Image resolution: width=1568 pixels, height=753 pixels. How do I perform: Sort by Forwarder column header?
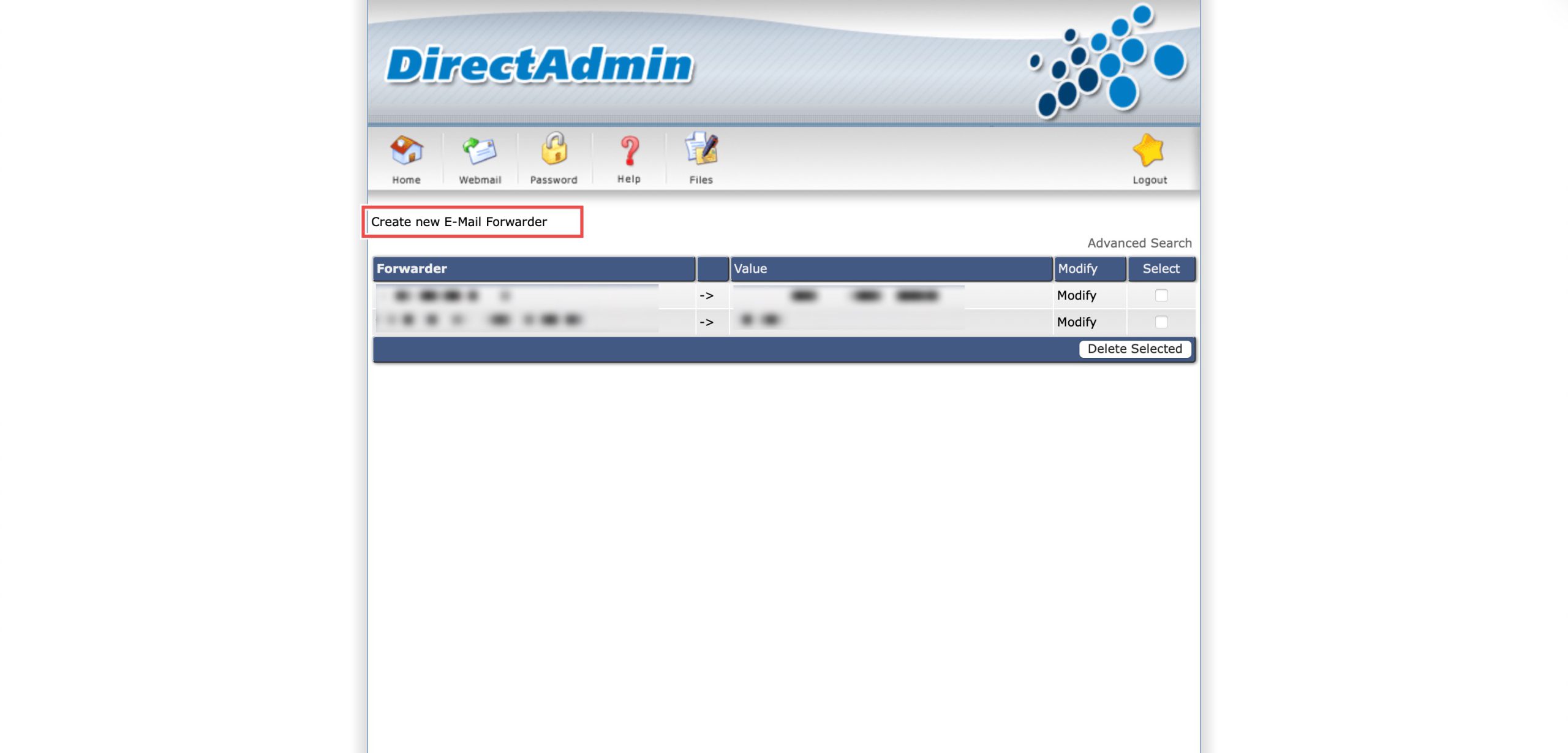tap(412, 268)
